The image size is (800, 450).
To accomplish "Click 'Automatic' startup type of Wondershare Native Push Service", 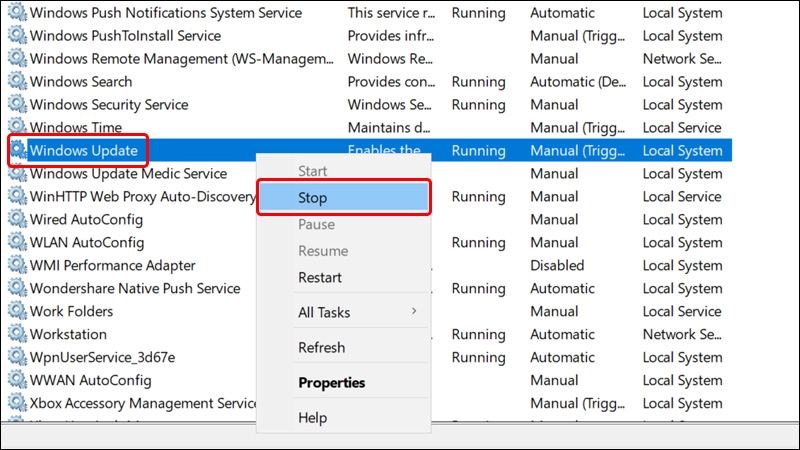I will click(x=562, y=288).
